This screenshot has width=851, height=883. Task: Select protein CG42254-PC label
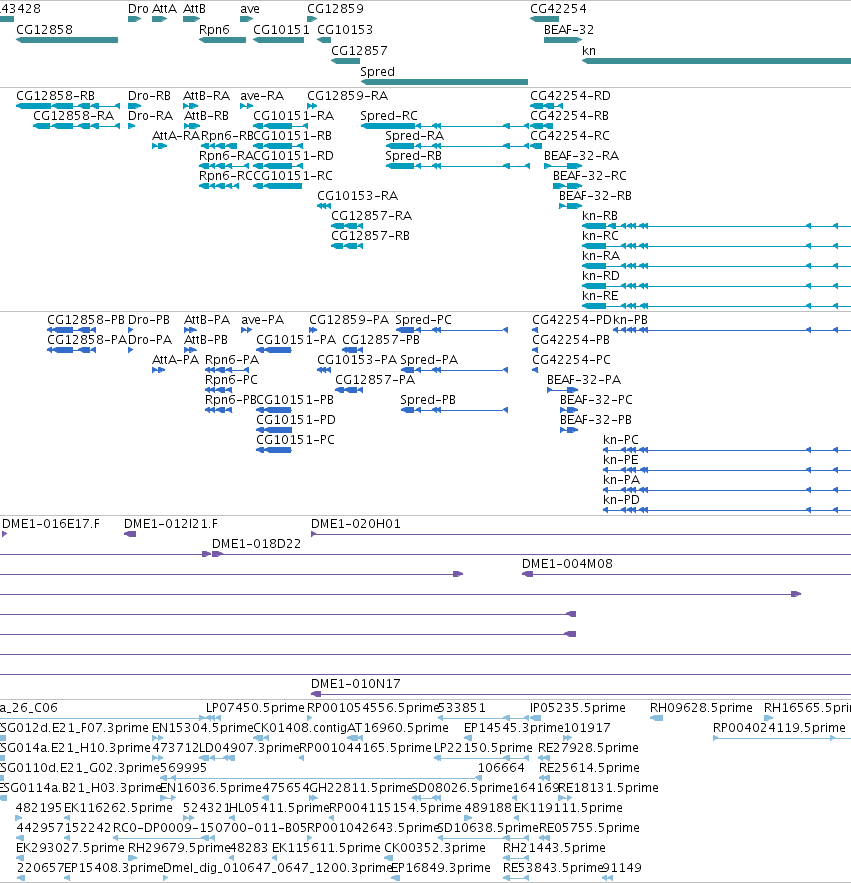click(x=572, y=360)
